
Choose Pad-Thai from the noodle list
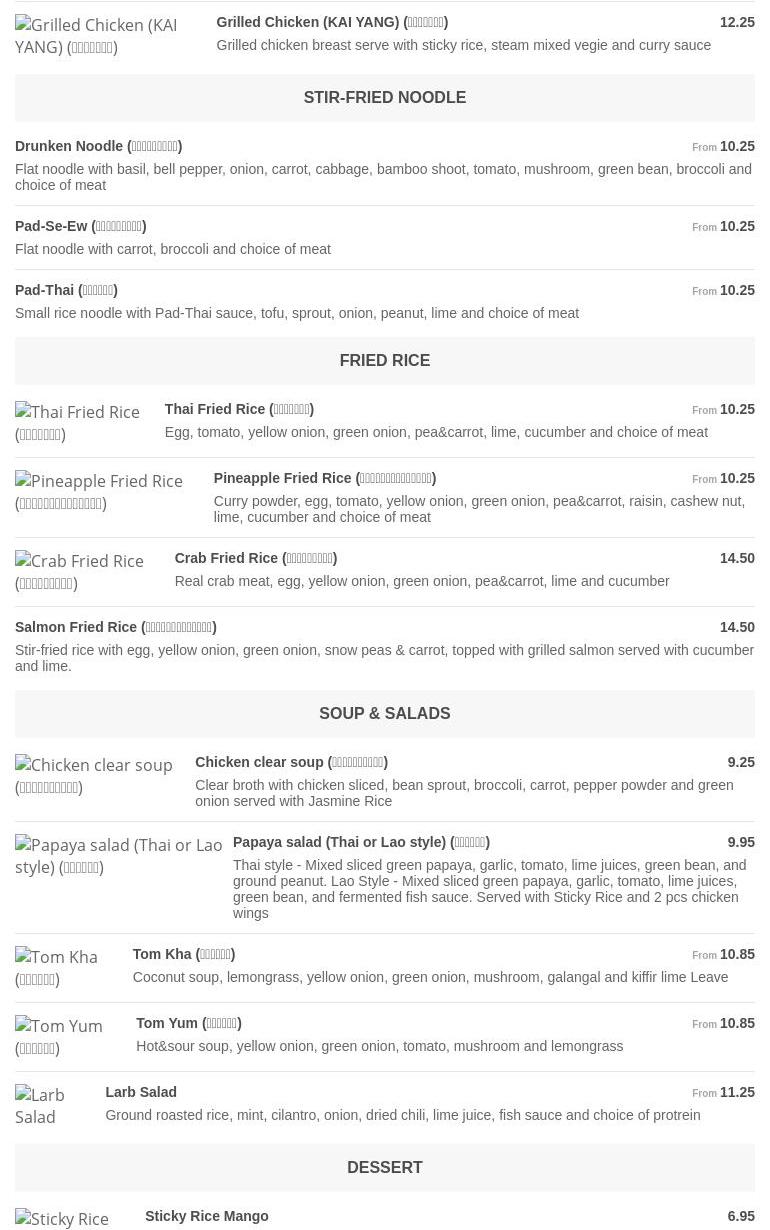coord(66,290)
